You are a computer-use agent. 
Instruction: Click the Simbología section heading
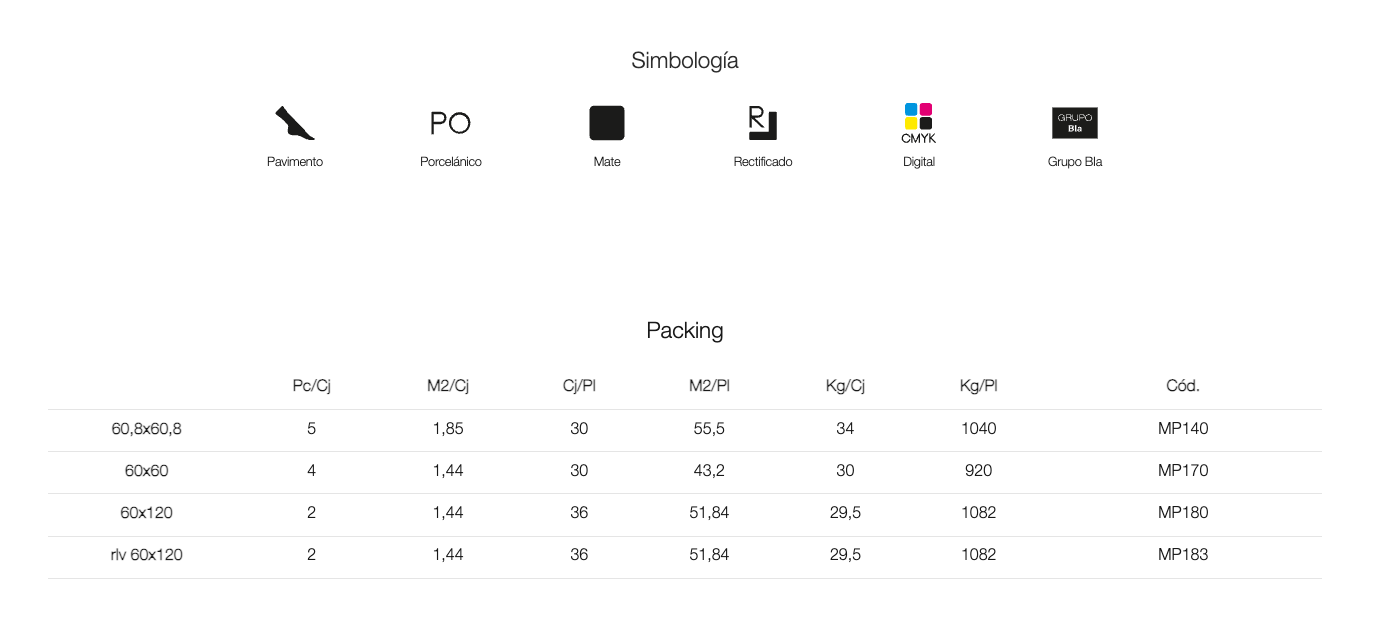point(685,60)
